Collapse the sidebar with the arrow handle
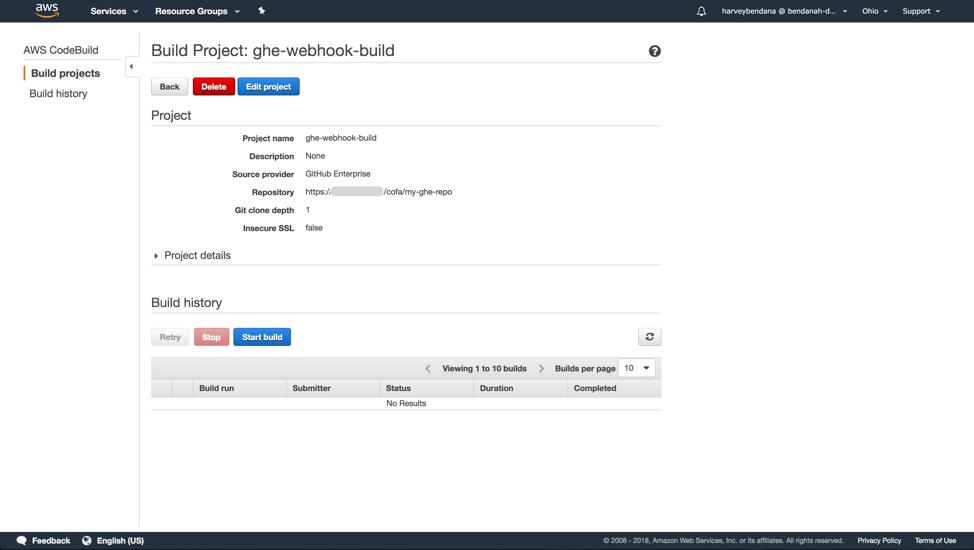974x550 pixels. pos(131,66)
